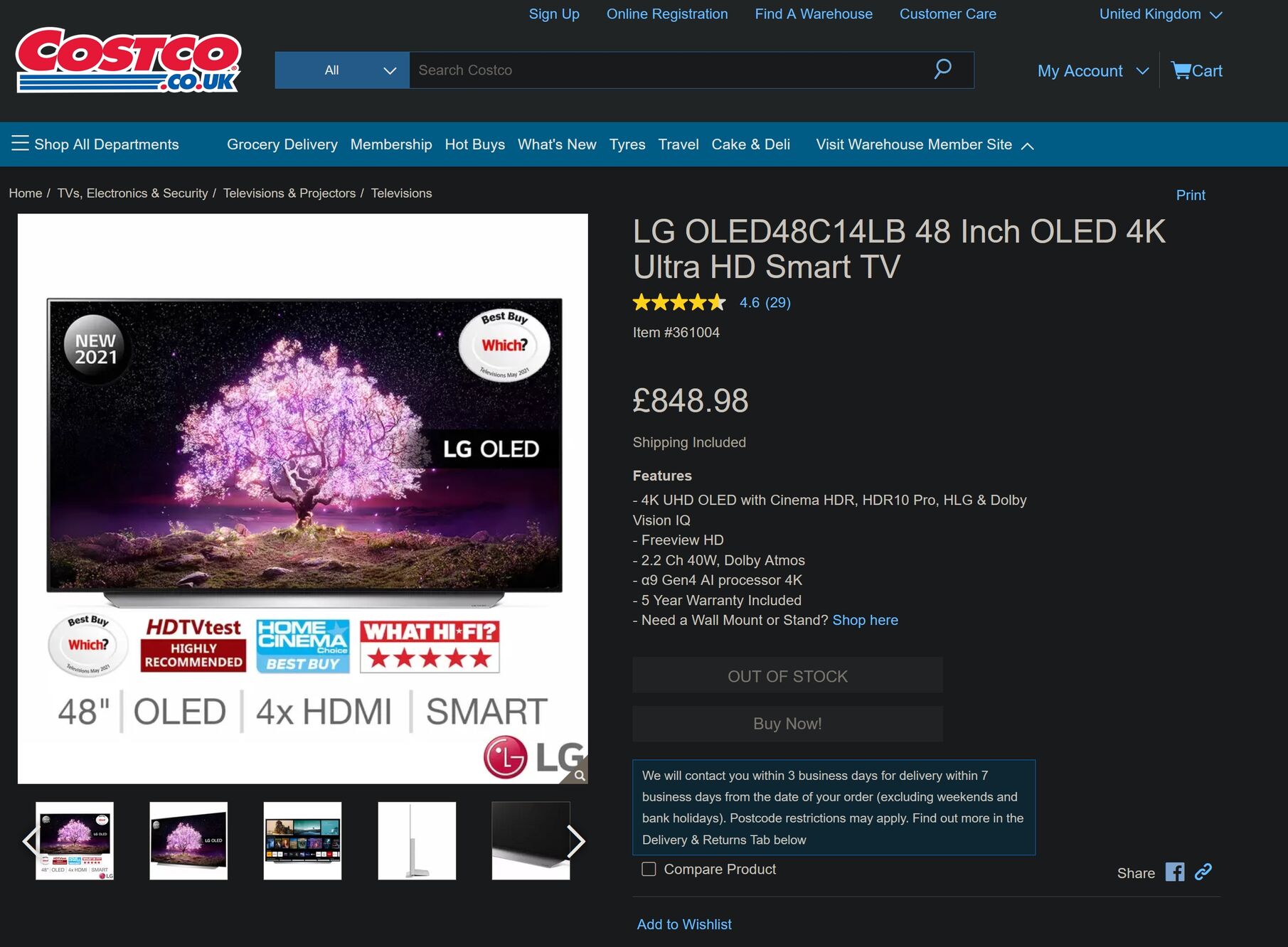Click the Costco.co.uk logo
The height and width of the screenshot is (947, 1288).
pos(129,60)
